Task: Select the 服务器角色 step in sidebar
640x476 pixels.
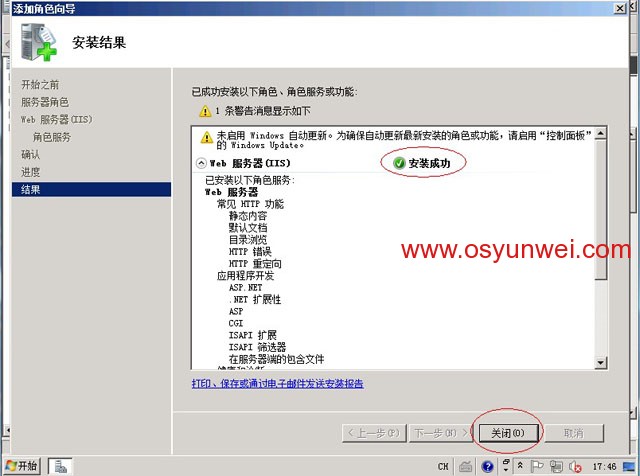Action: [45, 102]
